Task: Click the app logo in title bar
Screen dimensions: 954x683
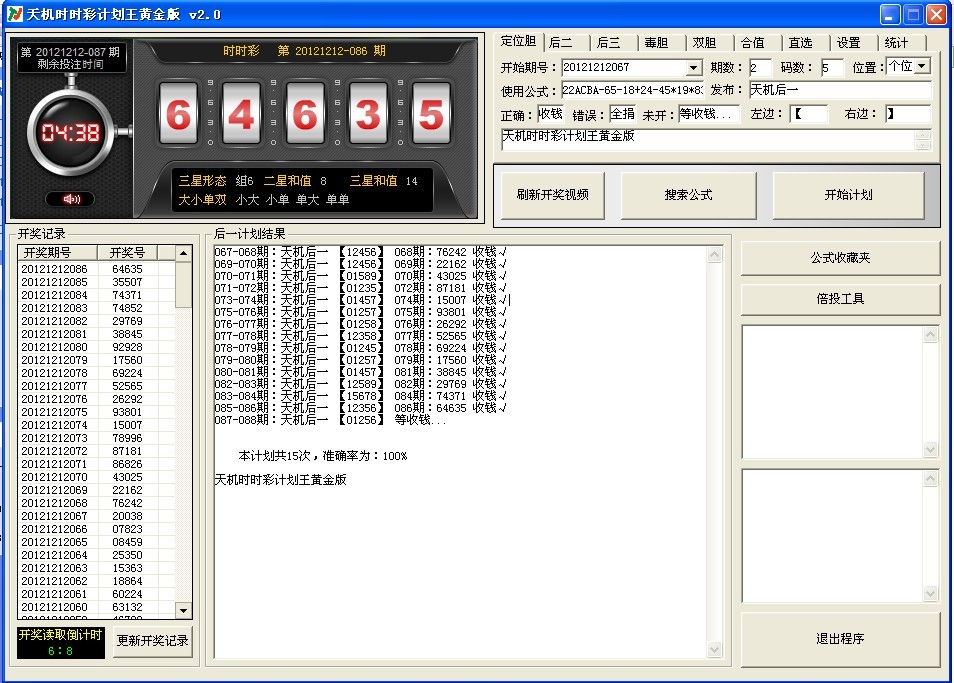Action: coord(15,14)
